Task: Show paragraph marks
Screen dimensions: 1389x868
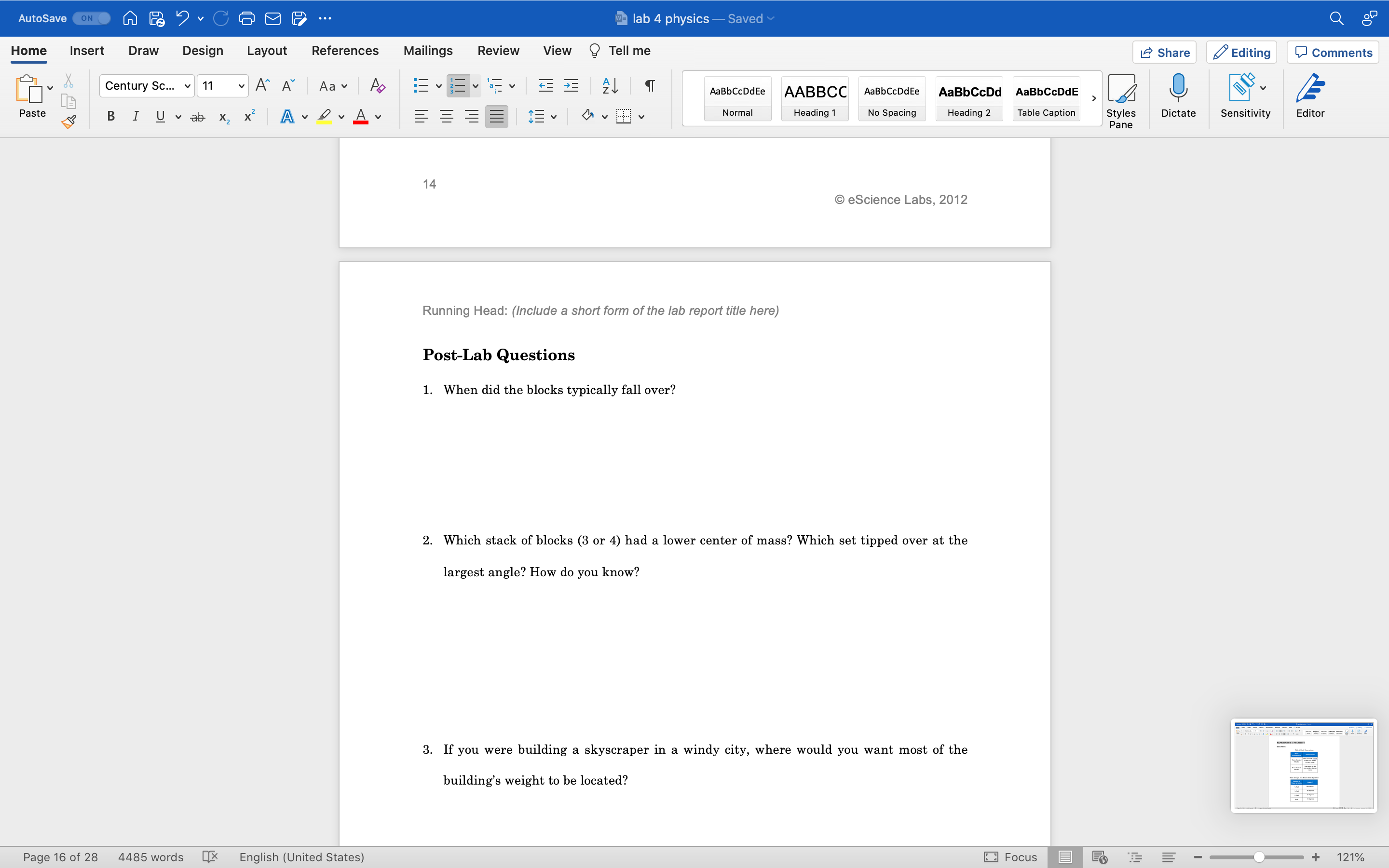Action: point(649,85)
